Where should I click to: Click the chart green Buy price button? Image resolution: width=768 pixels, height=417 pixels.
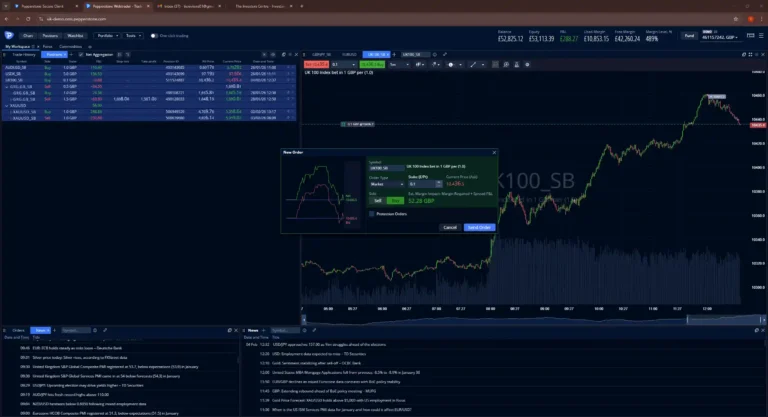(372, 65)
